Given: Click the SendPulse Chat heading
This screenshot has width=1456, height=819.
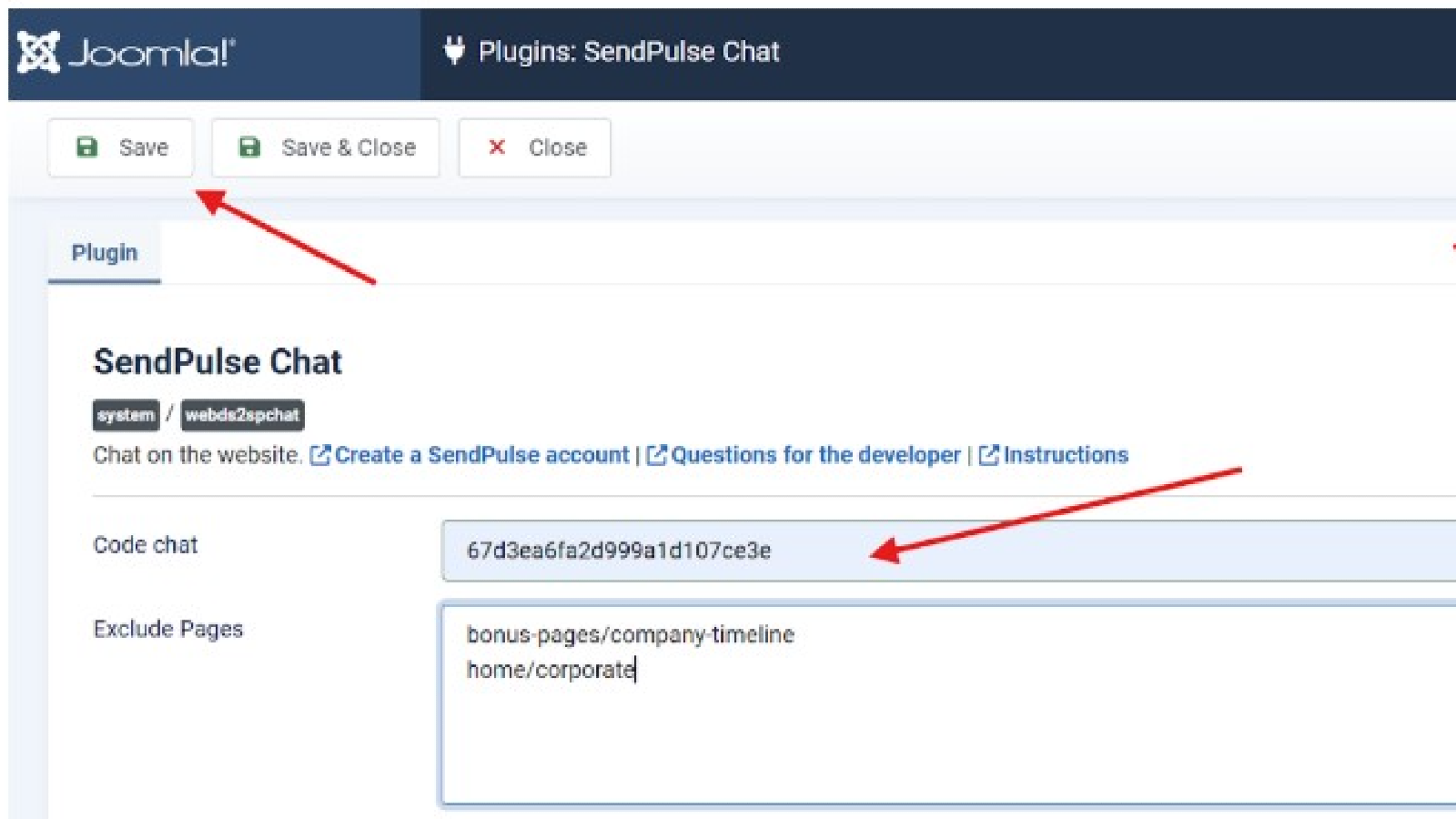Looking at the screenshot, I should click(217, 362).
